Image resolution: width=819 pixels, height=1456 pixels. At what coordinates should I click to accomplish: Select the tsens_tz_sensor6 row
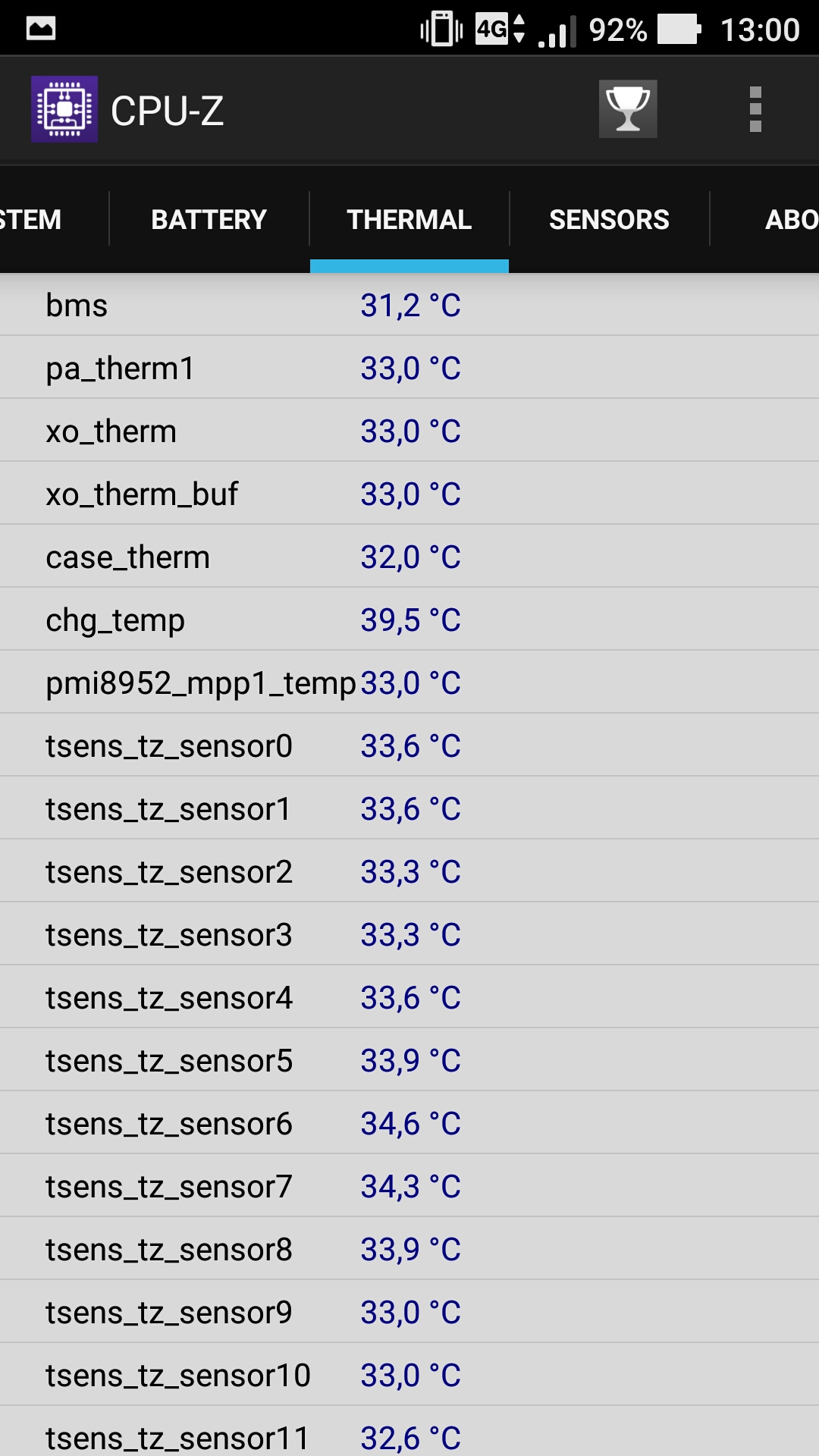(x=409, y=1123)
